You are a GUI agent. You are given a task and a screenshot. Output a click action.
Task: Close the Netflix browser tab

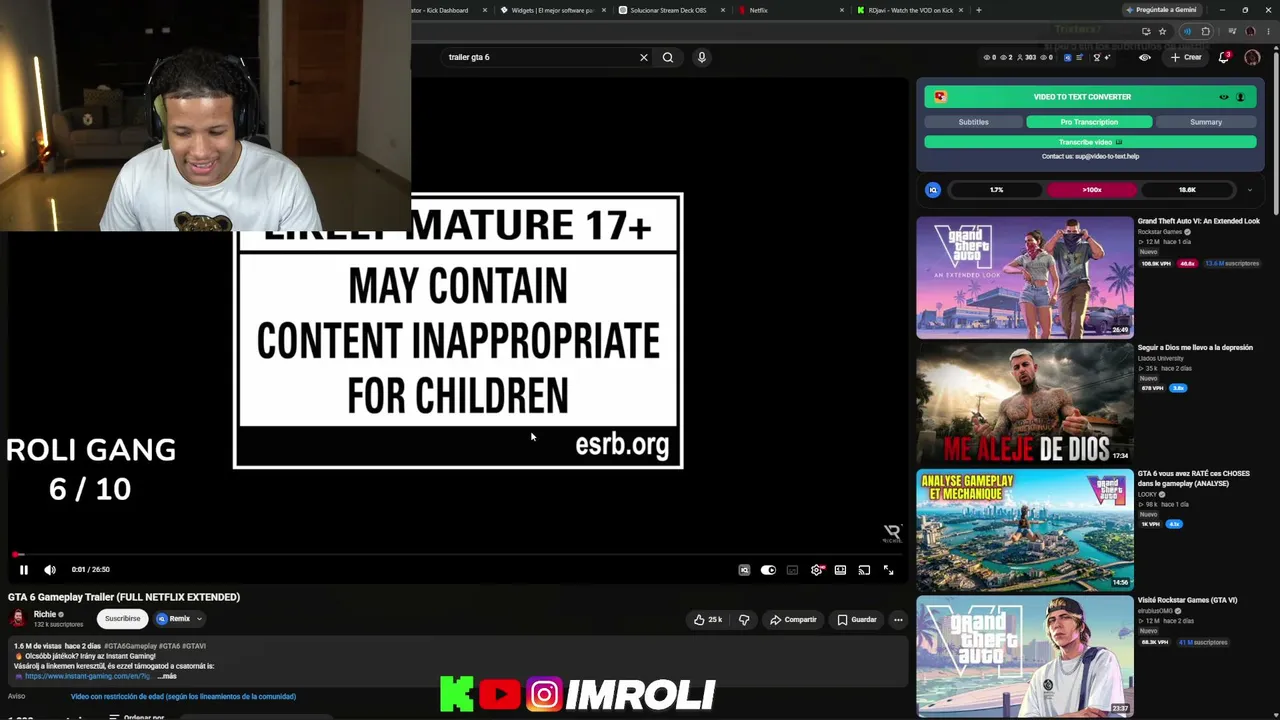coord(842,10)
